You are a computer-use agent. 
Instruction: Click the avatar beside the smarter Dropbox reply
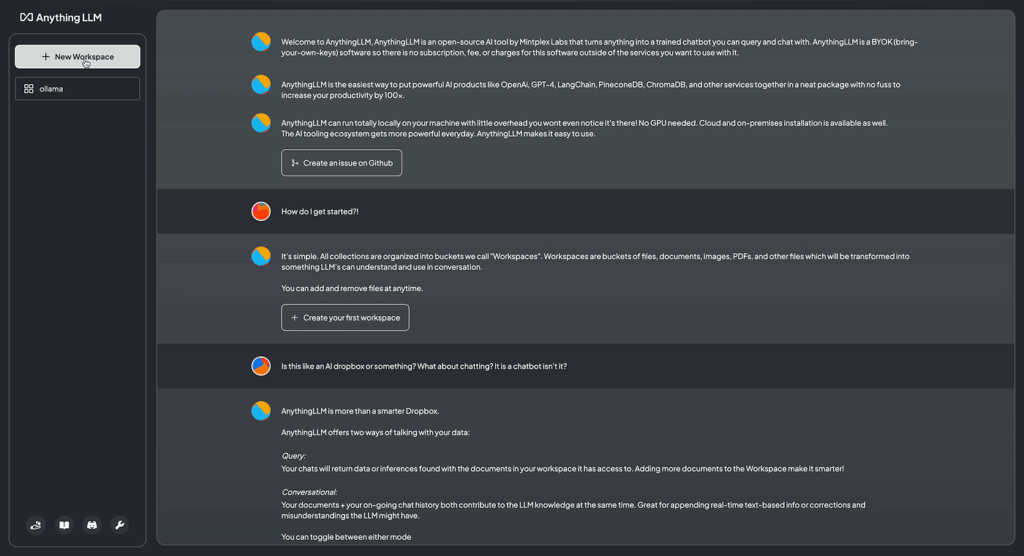click(261, 411)
